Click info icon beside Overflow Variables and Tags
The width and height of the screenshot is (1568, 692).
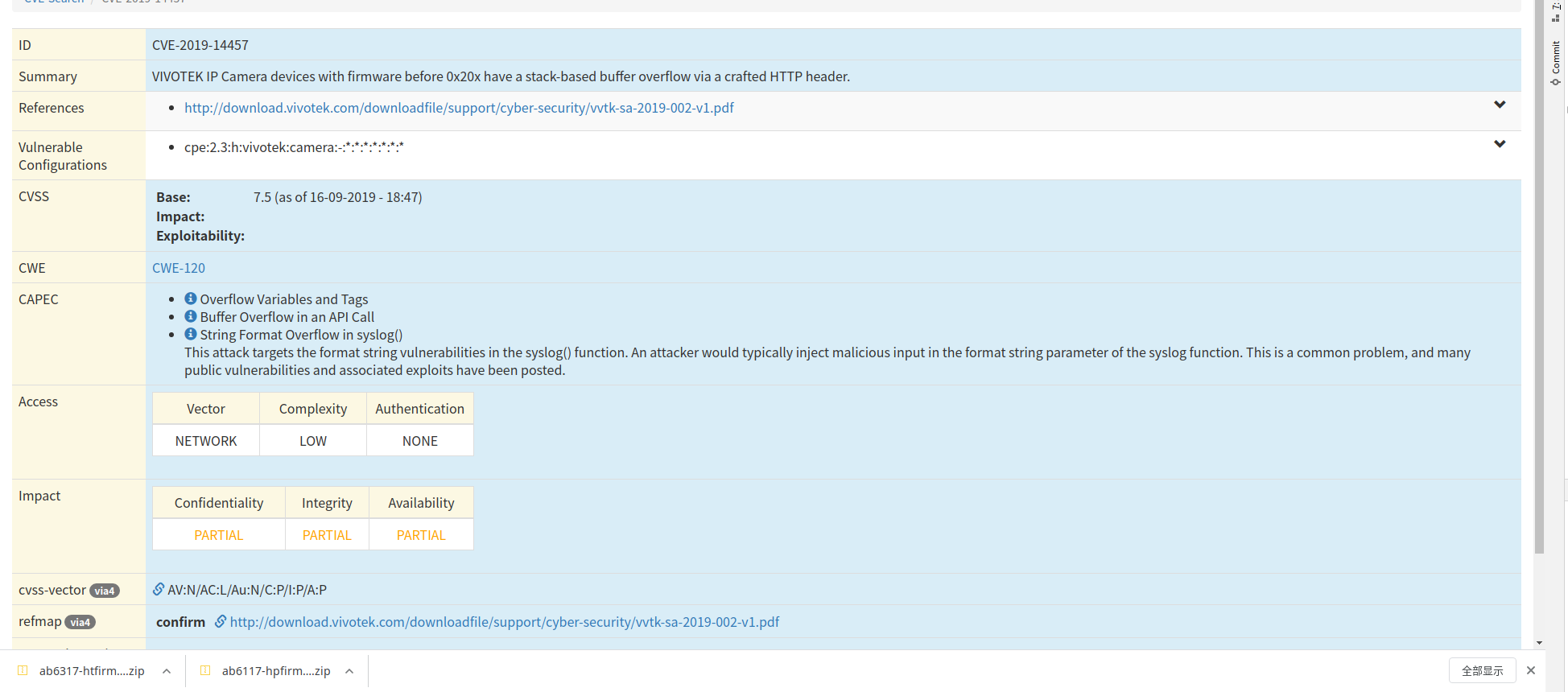tap(191, 299)
